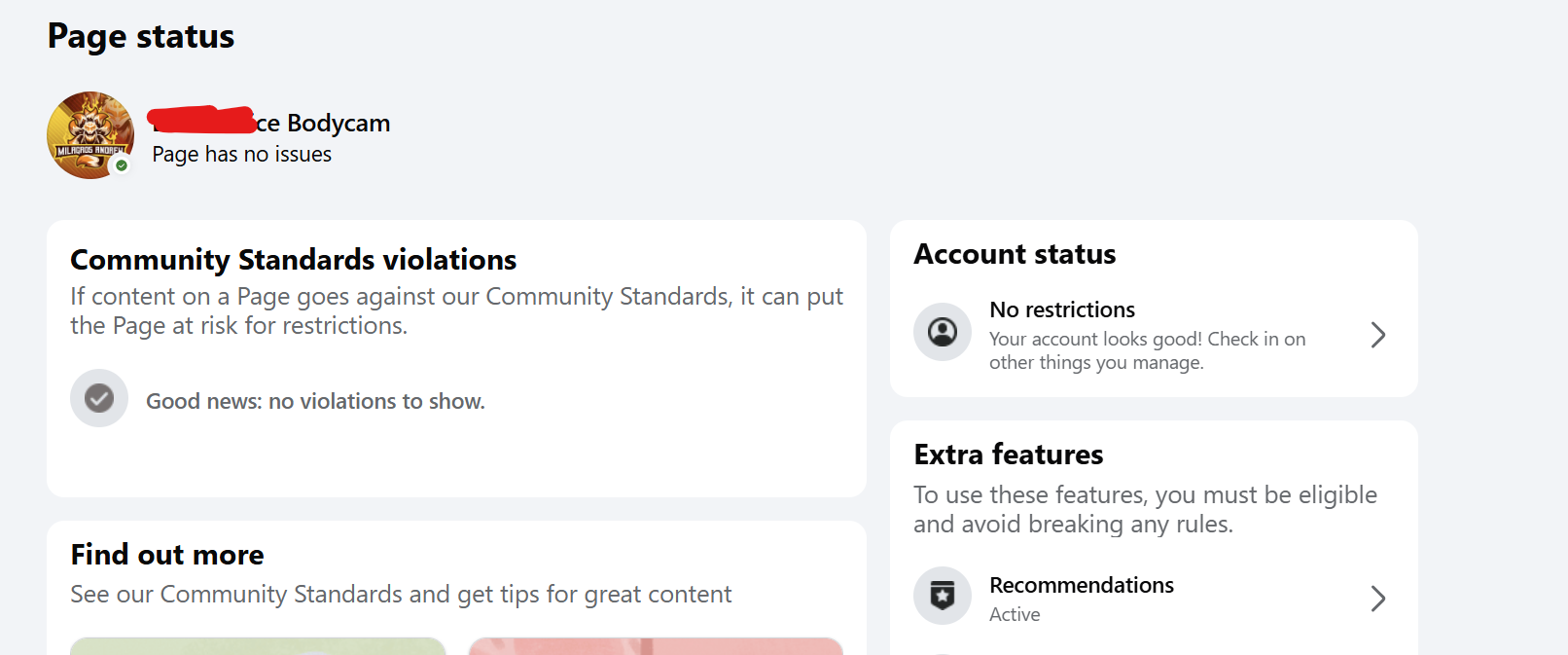Click the 'Extra features' heading
Viewport: 1568px width, 655px height.
click(1008, 455)
